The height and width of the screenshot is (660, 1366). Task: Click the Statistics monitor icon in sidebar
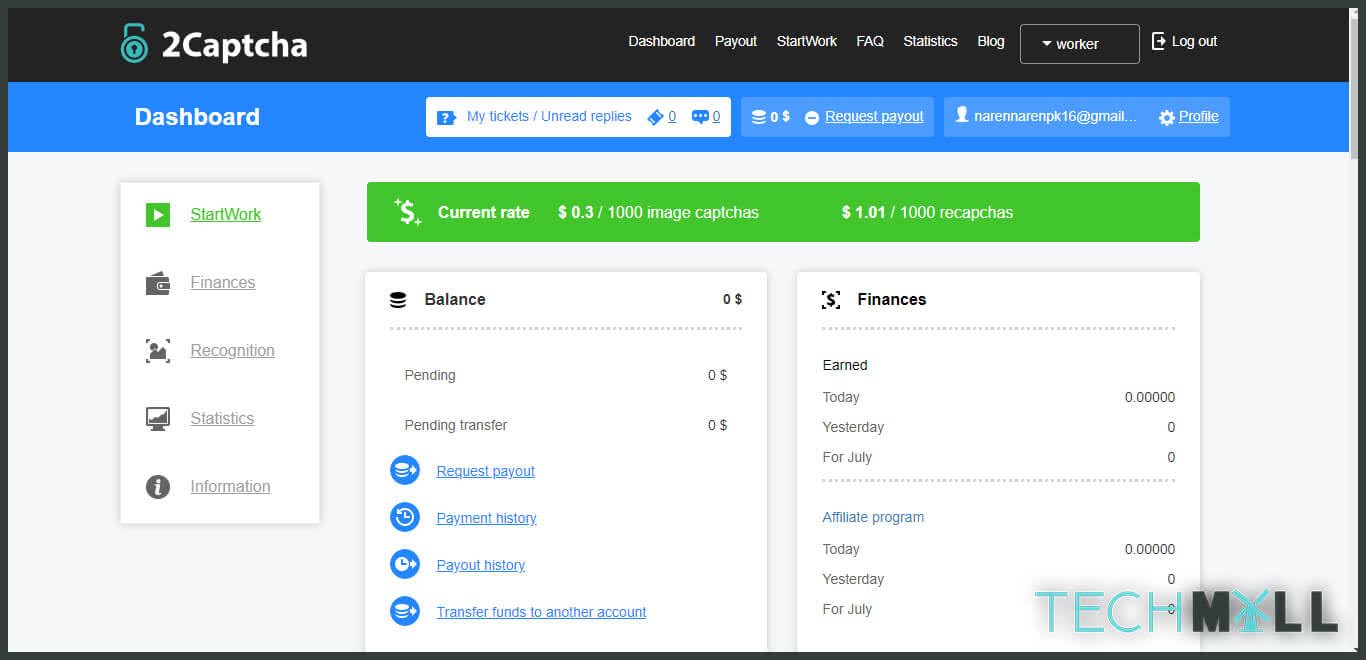tap(158, 419)
